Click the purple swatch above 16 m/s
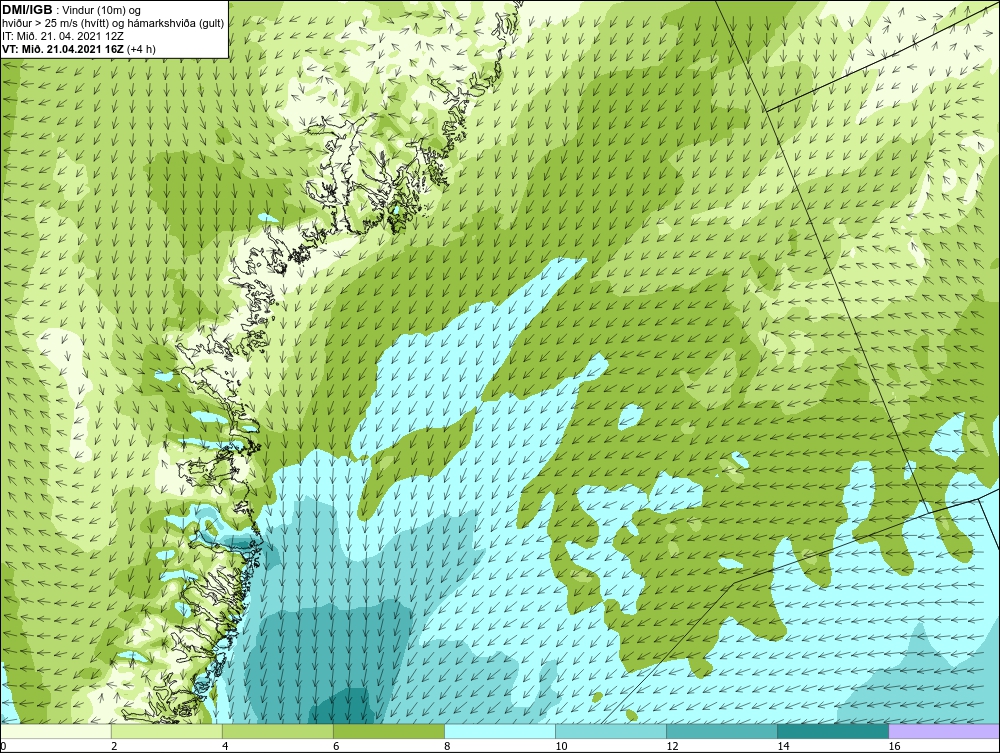Image resolution: width=1000 pixels, height=753 pixels. point(944,731)
